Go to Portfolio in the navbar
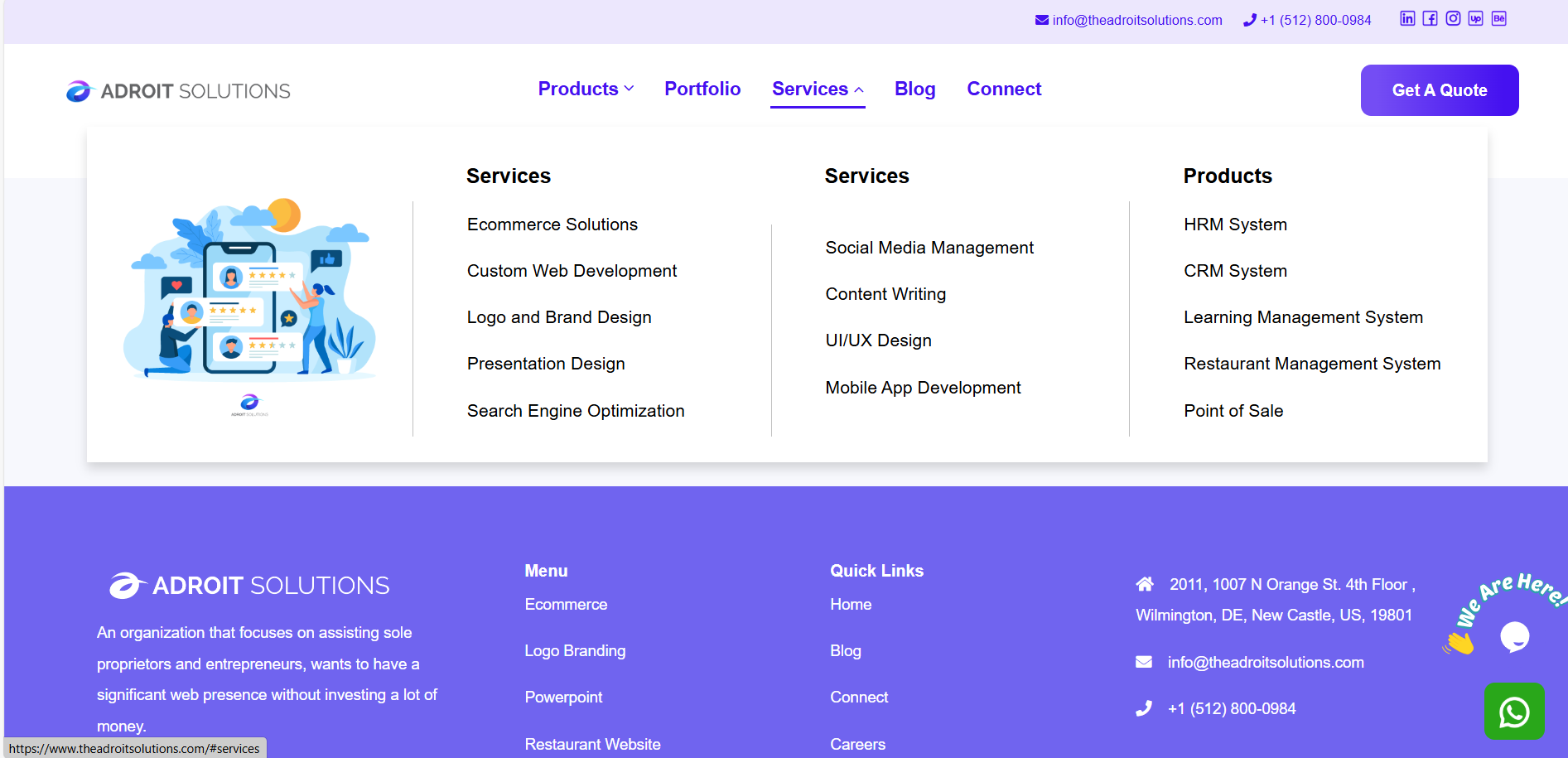 click(x=702, y=89)
